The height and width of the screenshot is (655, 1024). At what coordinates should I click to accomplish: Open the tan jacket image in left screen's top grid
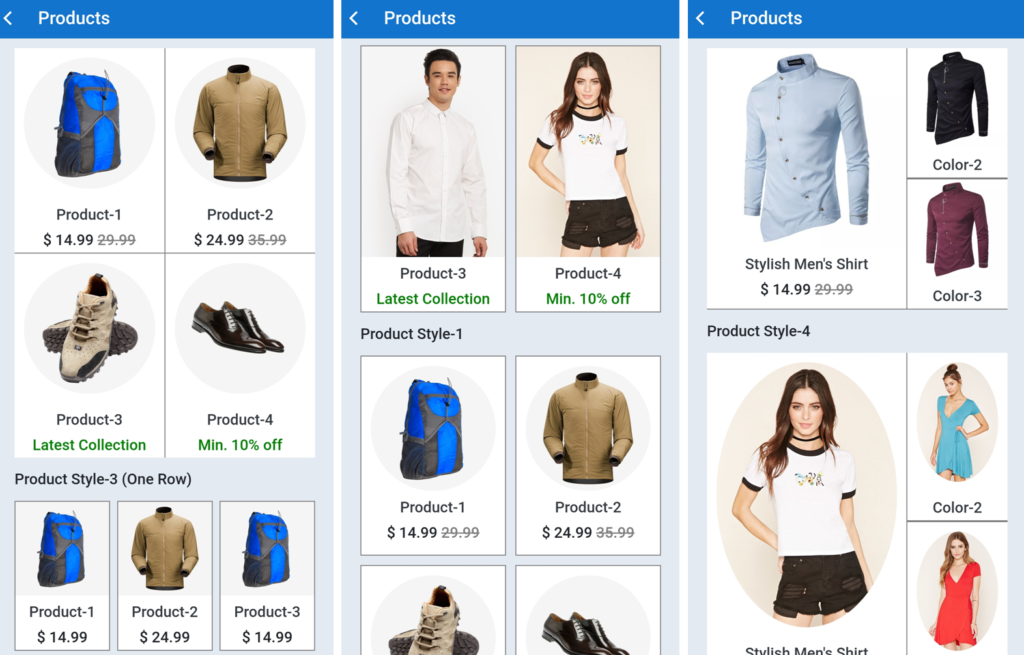[x=240, y=123]
